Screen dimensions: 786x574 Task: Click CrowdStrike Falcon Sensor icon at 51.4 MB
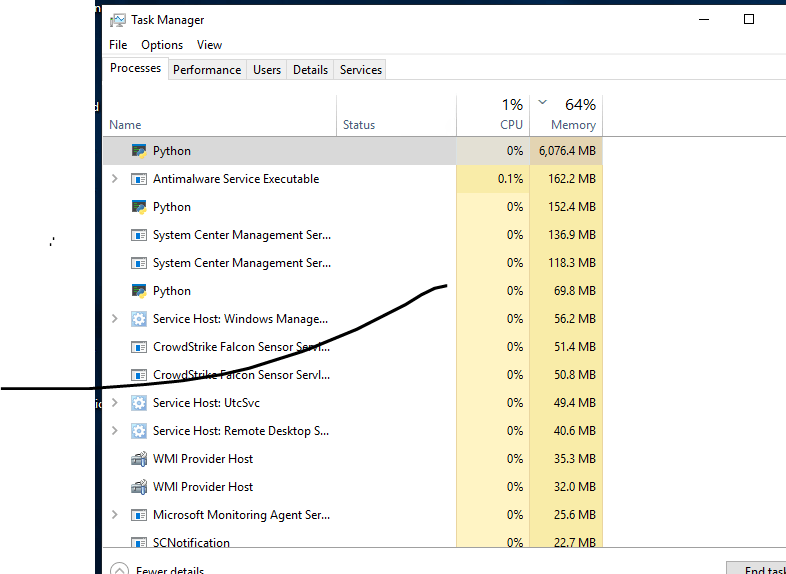[139, 347]
